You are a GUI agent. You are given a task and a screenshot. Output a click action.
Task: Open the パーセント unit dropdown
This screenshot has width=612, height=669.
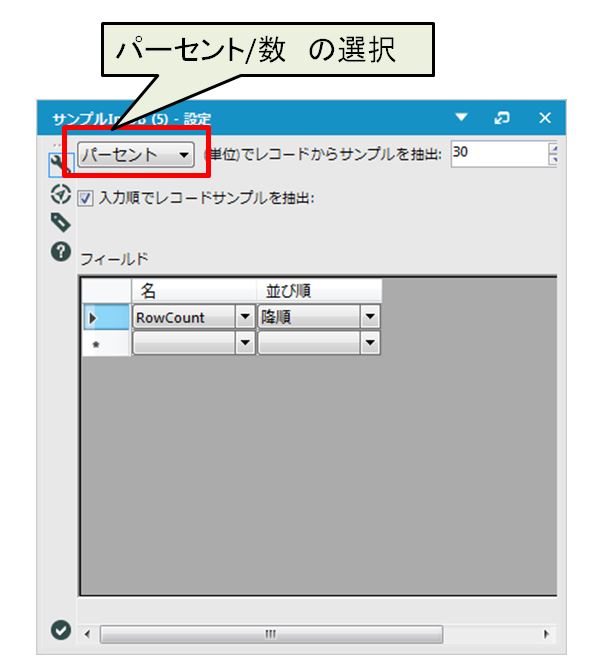[135, 155]
